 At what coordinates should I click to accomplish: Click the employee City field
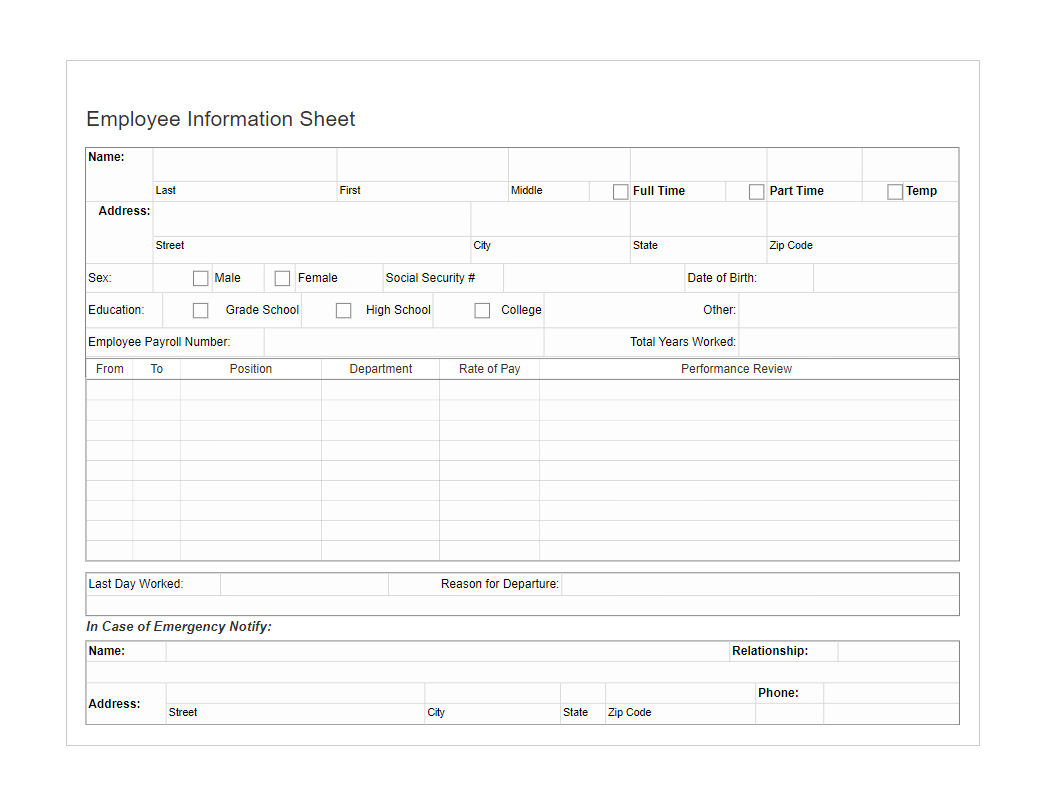point(550,220)
